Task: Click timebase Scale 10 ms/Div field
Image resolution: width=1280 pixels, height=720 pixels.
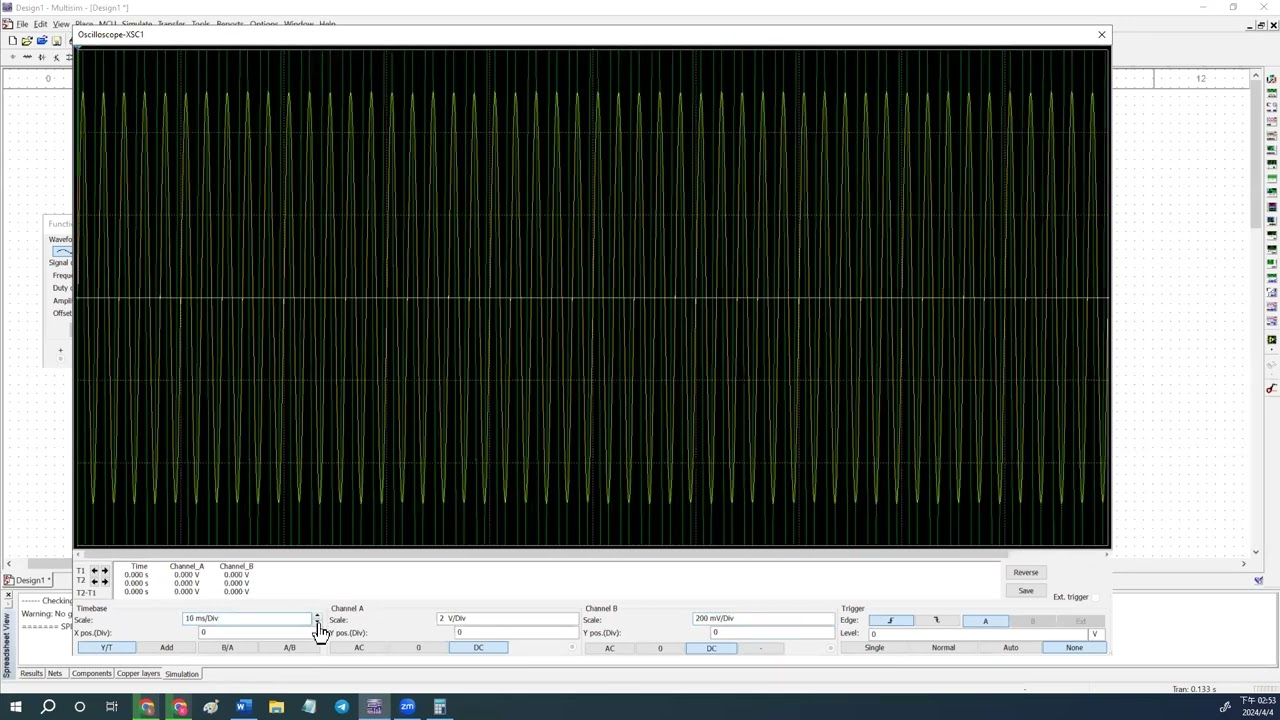Action: pos(246,618)
